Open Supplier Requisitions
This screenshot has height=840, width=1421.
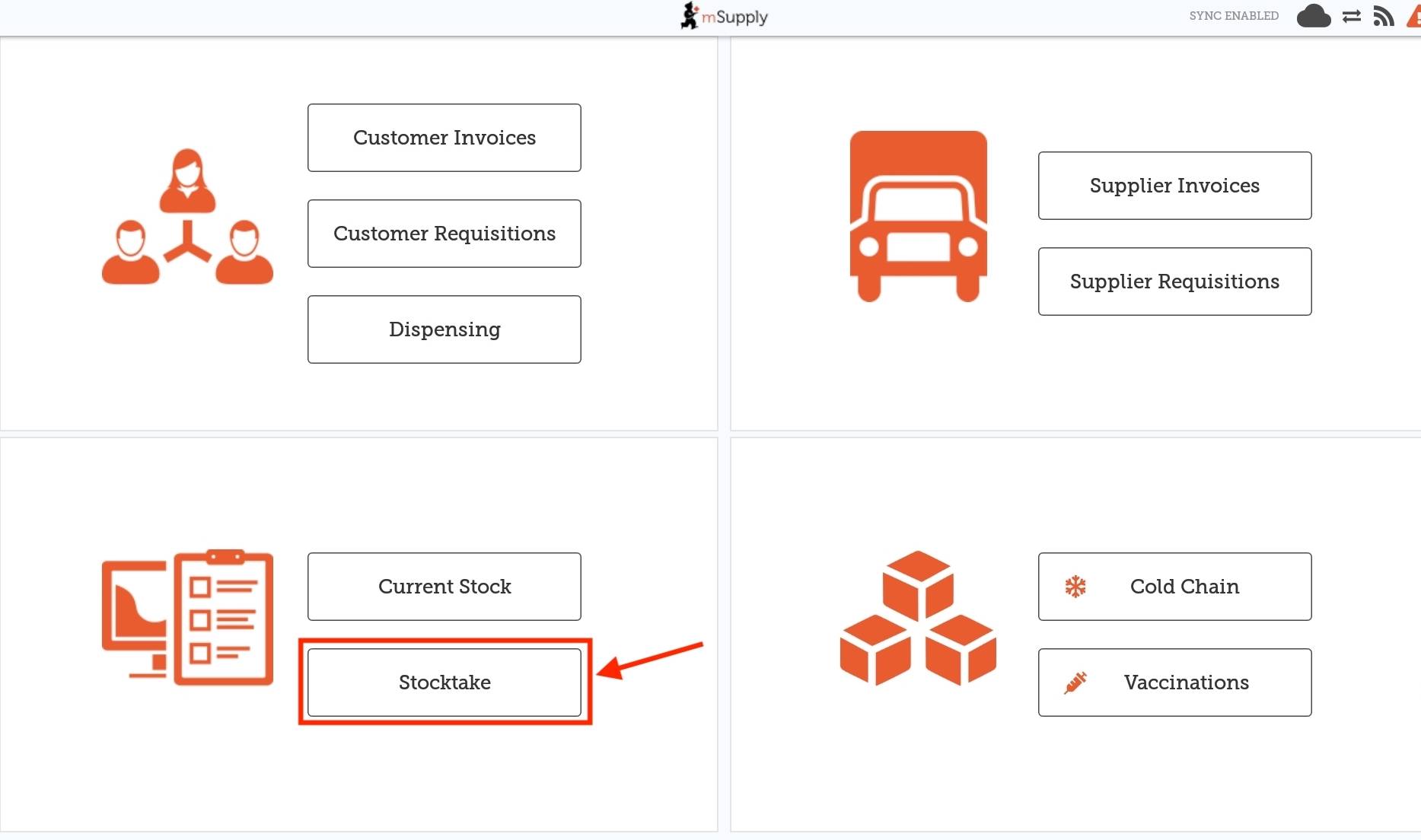1174,282
